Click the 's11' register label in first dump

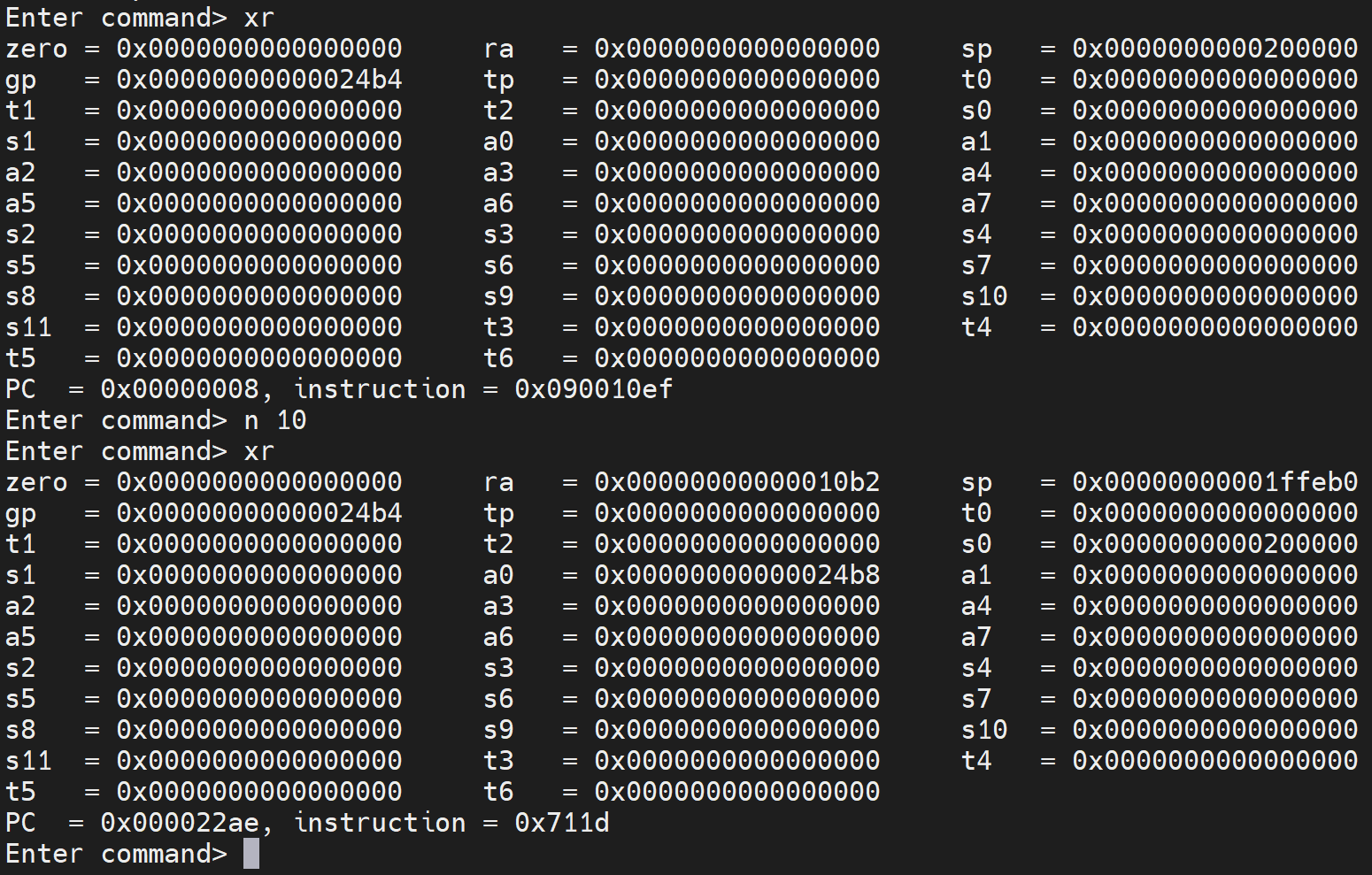click(x=28, y=327)
